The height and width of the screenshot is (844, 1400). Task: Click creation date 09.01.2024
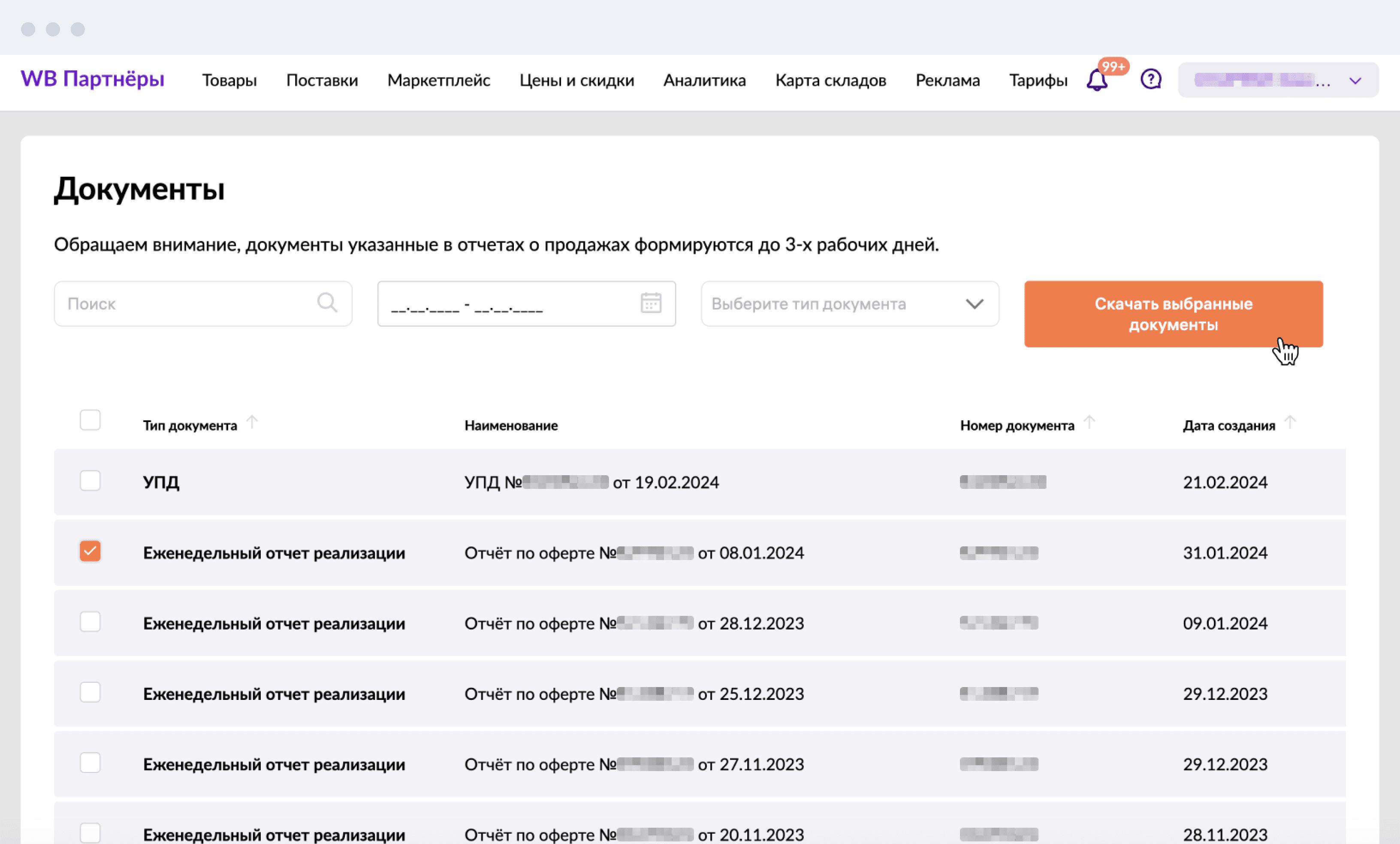(x=1225, y=623)
